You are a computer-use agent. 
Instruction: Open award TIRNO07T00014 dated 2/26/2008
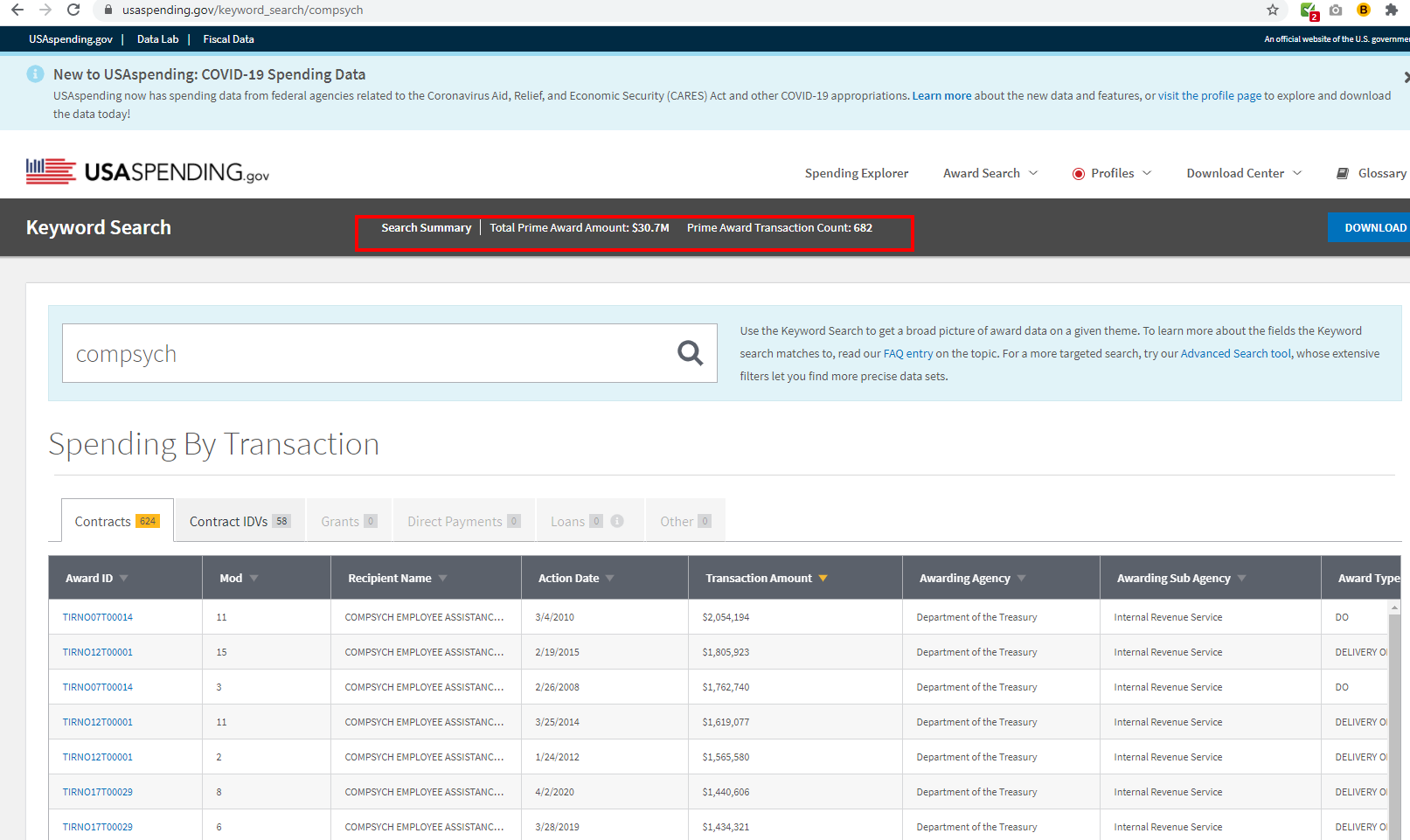click(x=98, y=687)
